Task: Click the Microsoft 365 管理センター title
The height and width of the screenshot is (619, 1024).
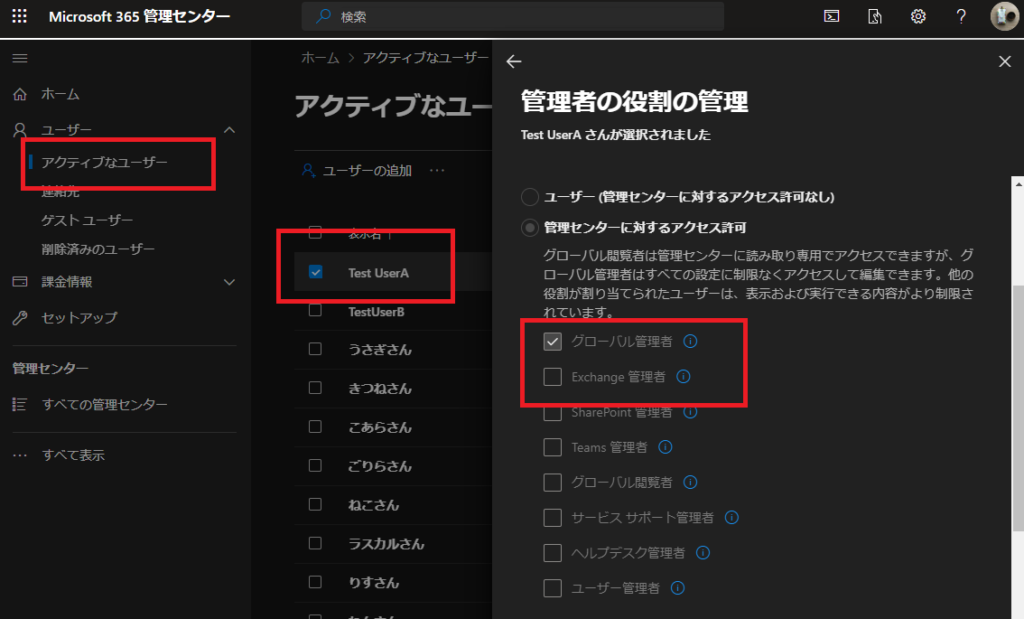Action: [140, 16]
